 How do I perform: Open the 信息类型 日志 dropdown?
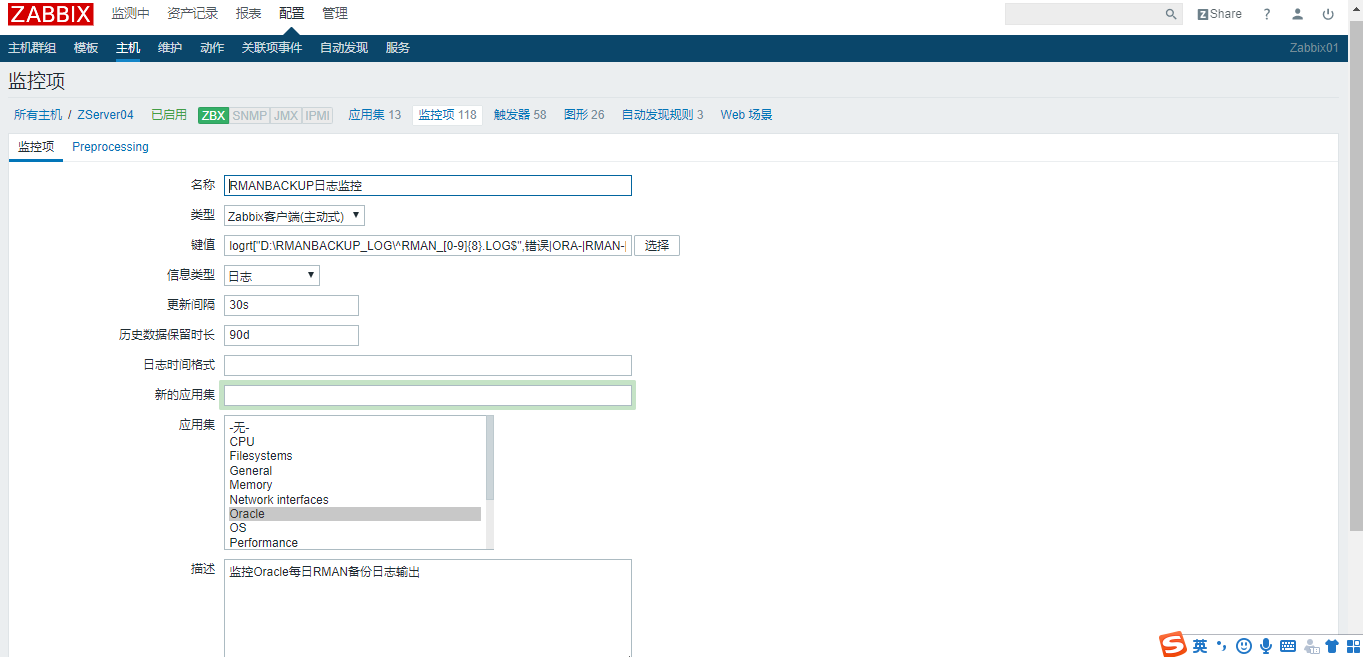pos(272,275)
